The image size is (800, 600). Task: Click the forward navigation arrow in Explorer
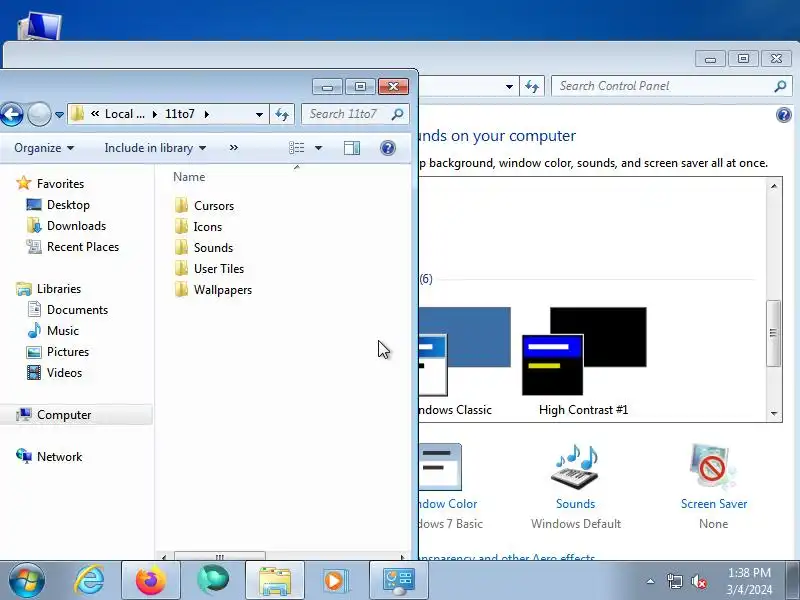click(x=39, y=114)
